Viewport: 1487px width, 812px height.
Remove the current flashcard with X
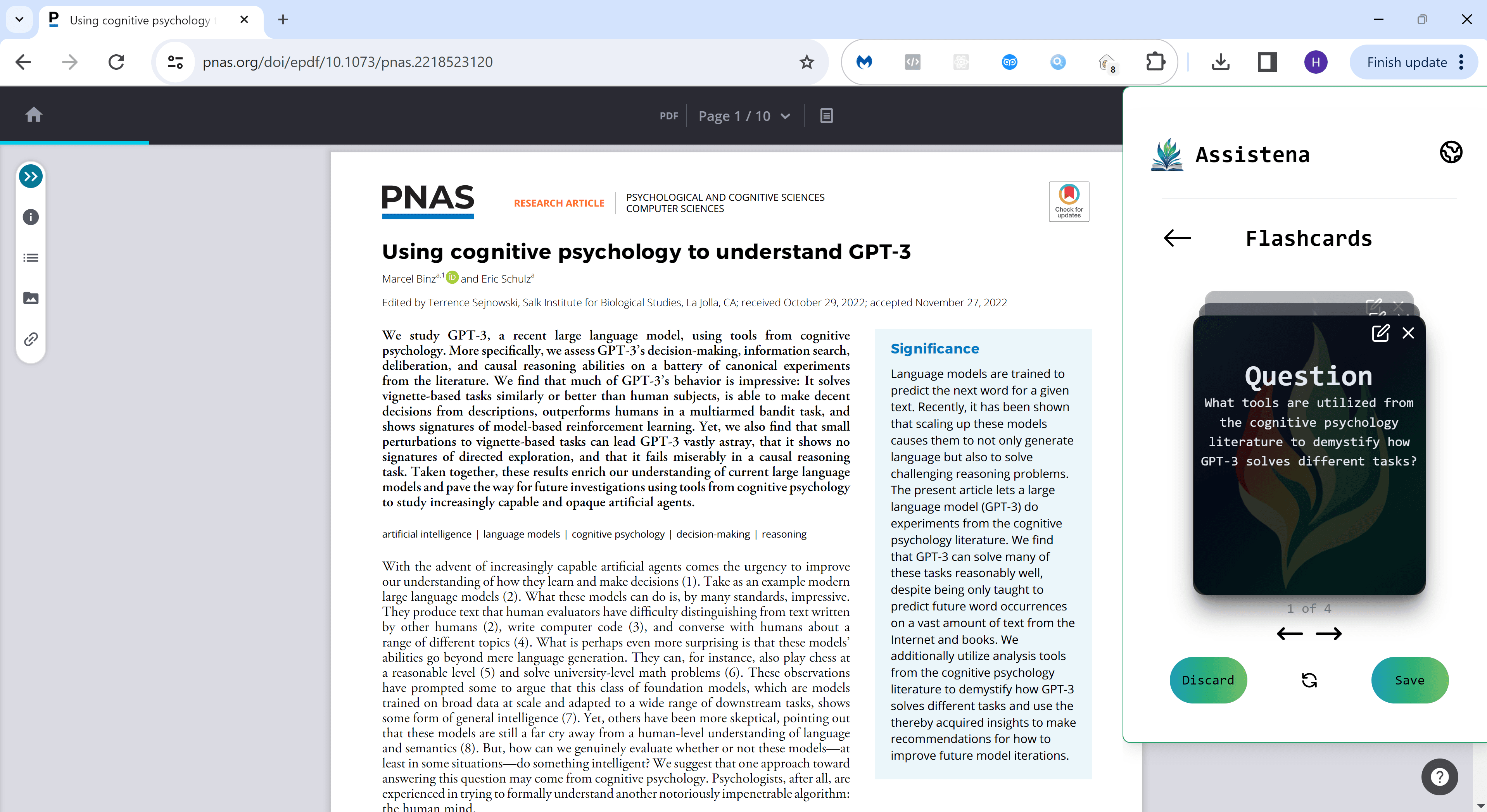pyautogui.click(x=1408, y=333)
